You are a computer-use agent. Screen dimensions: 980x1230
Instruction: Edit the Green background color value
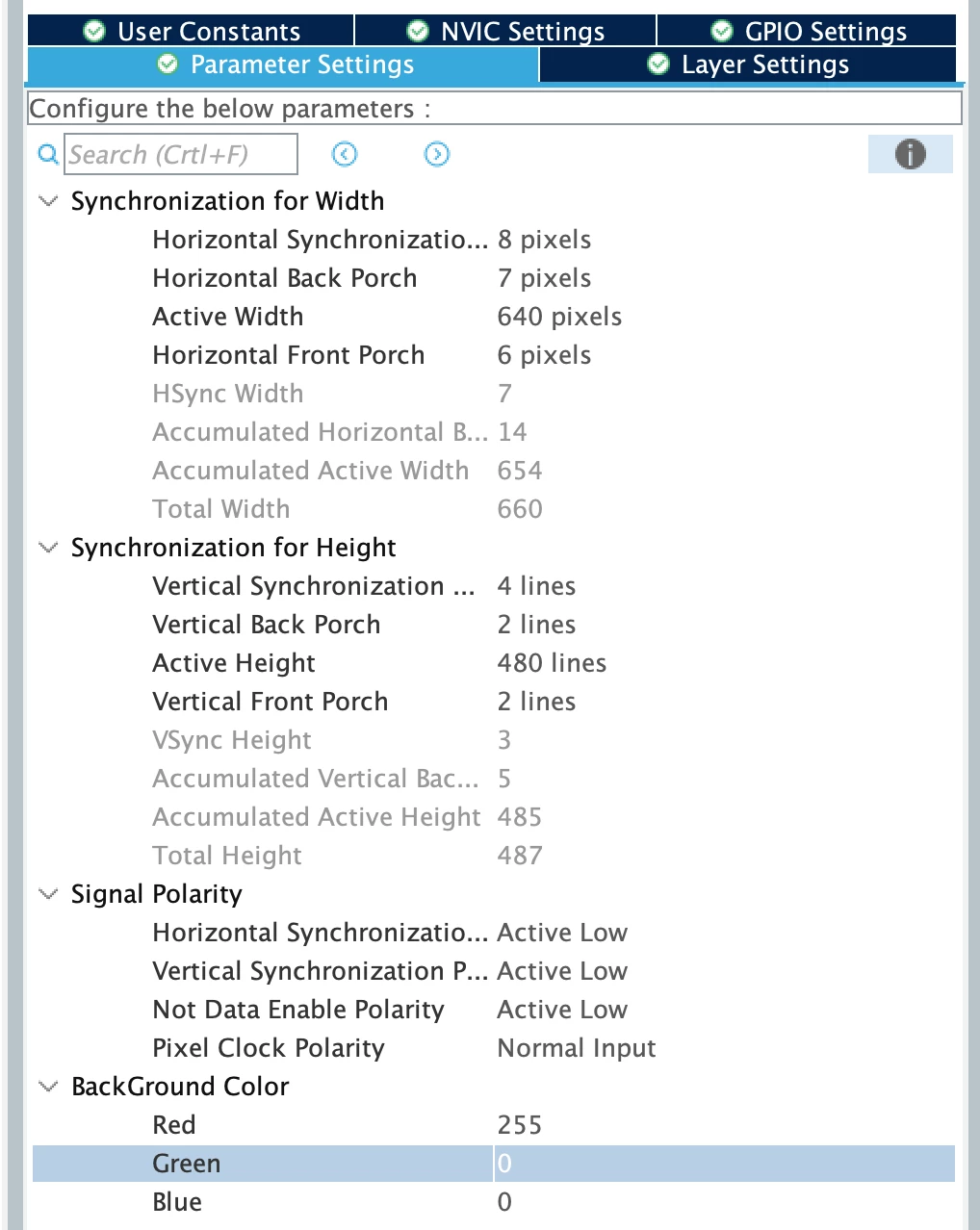coord(724,1164)
